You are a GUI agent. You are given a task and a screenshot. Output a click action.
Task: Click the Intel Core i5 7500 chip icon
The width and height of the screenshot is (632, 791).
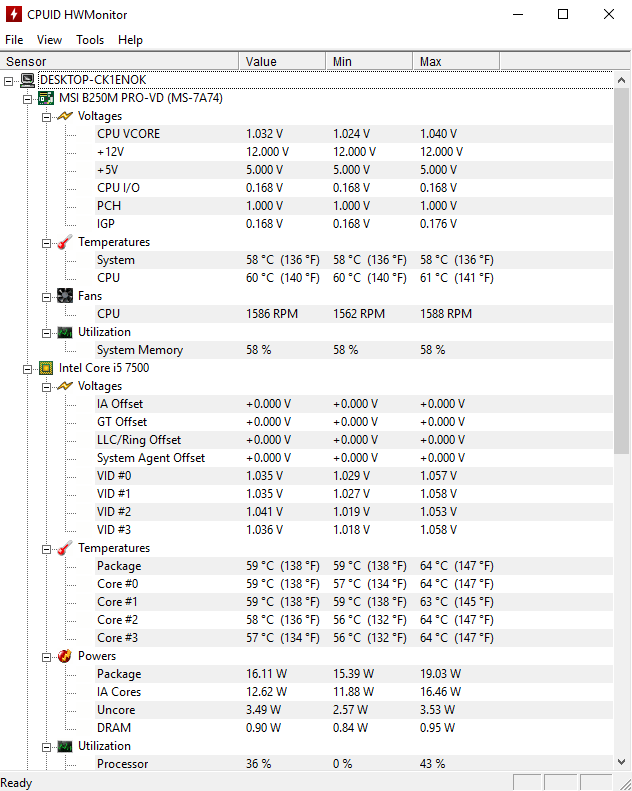(x=46, y=368)
